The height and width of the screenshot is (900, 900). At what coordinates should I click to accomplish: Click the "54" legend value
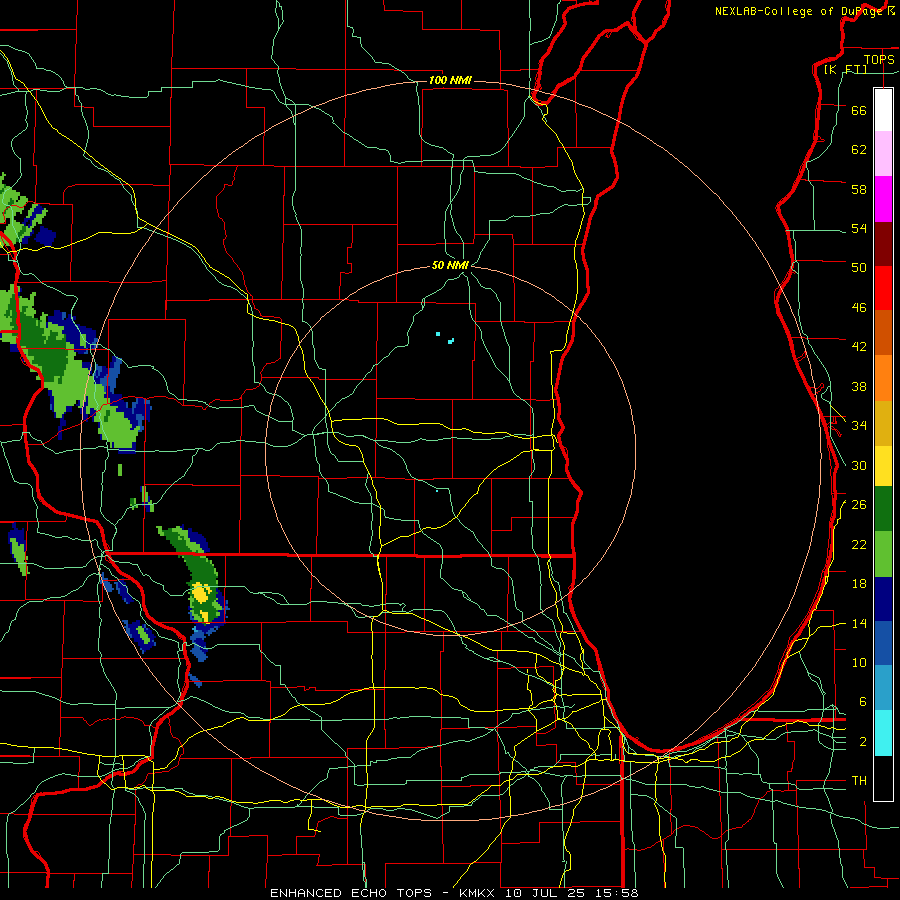[859, 229]
